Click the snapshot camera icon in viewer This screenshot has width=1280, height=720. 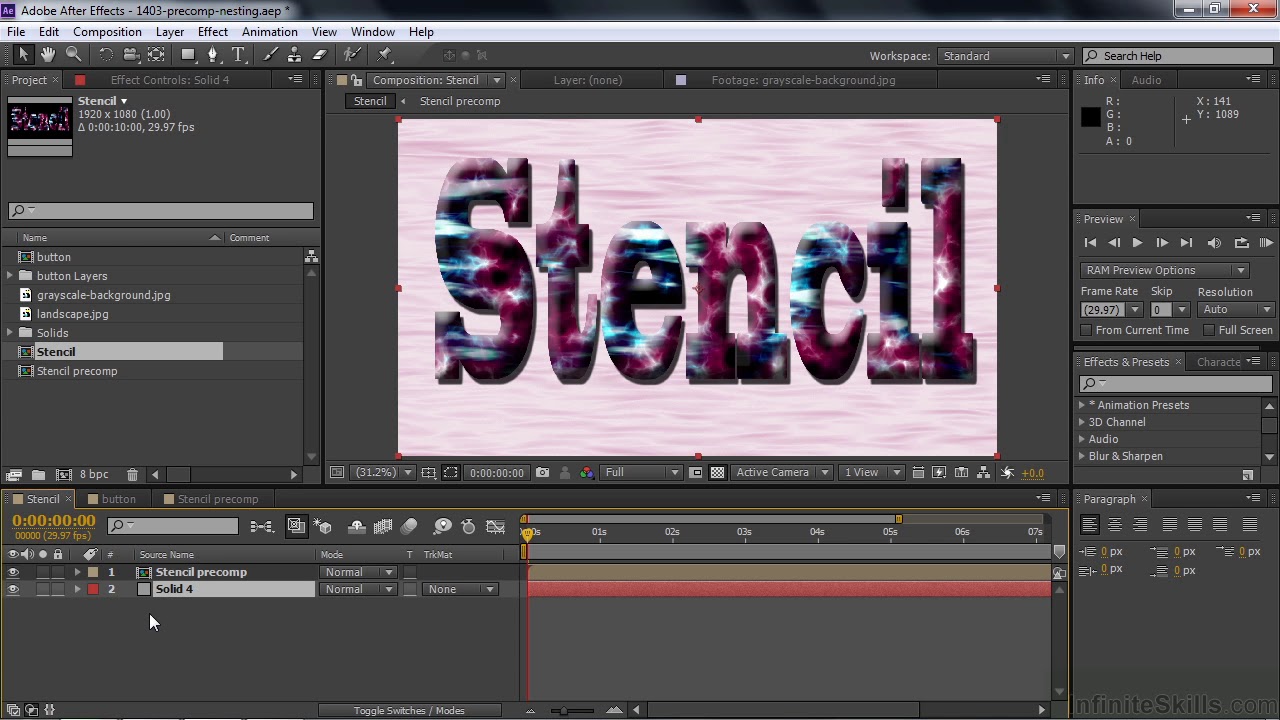click(542, 473)
